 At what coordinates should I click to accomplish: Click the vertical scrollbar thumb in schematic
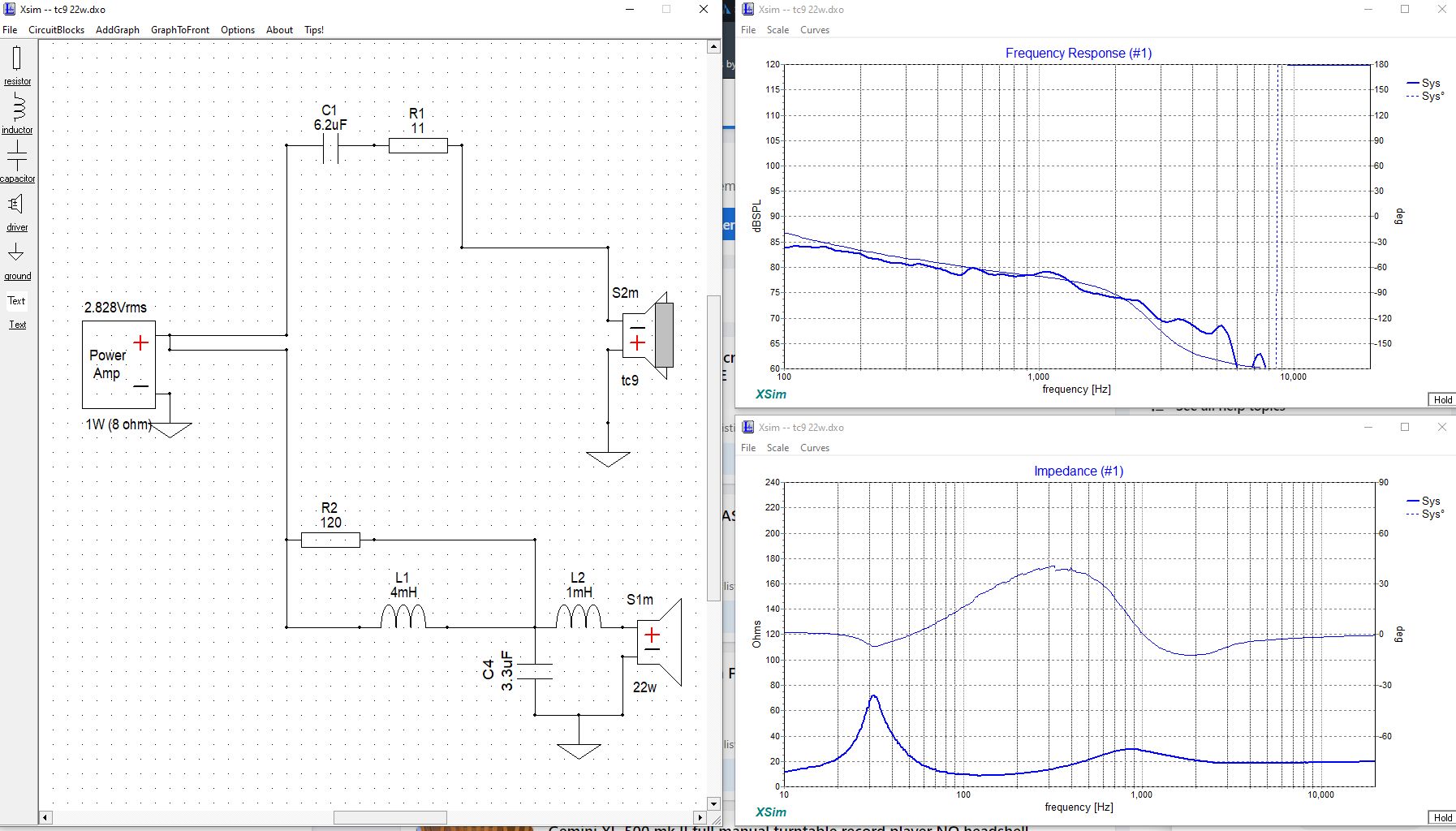coord(713,448)
